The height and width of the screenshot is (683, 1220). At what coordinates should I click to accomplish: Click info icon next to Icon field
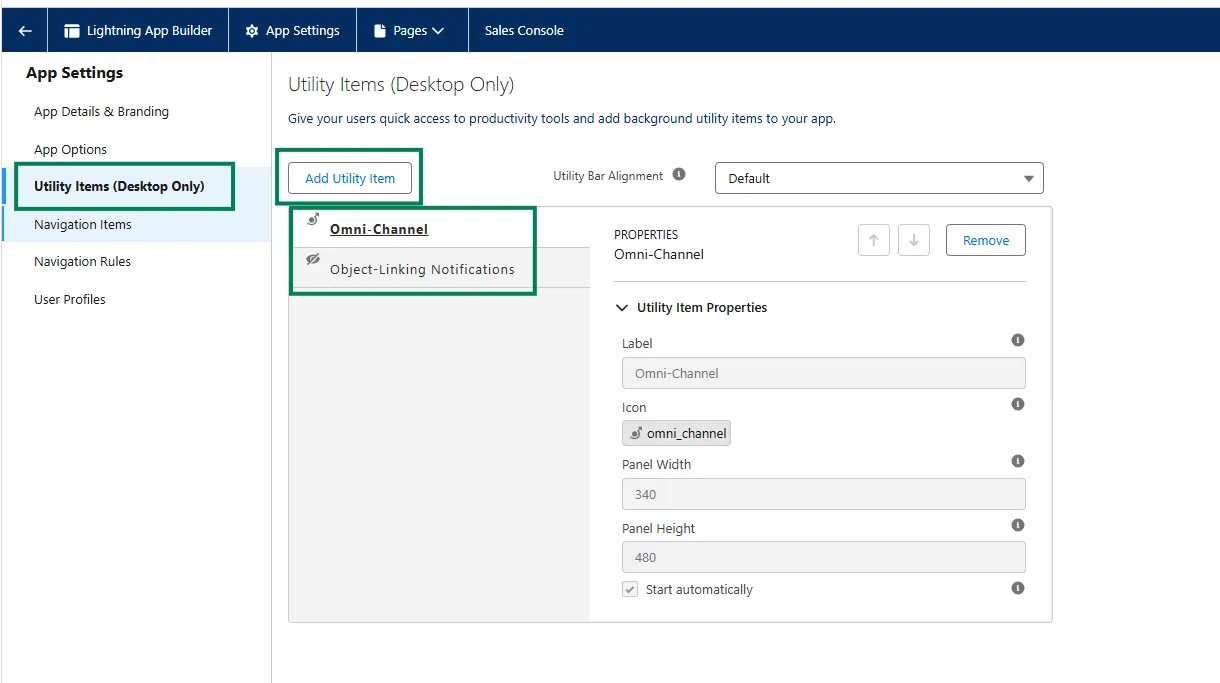[1018, 404]
